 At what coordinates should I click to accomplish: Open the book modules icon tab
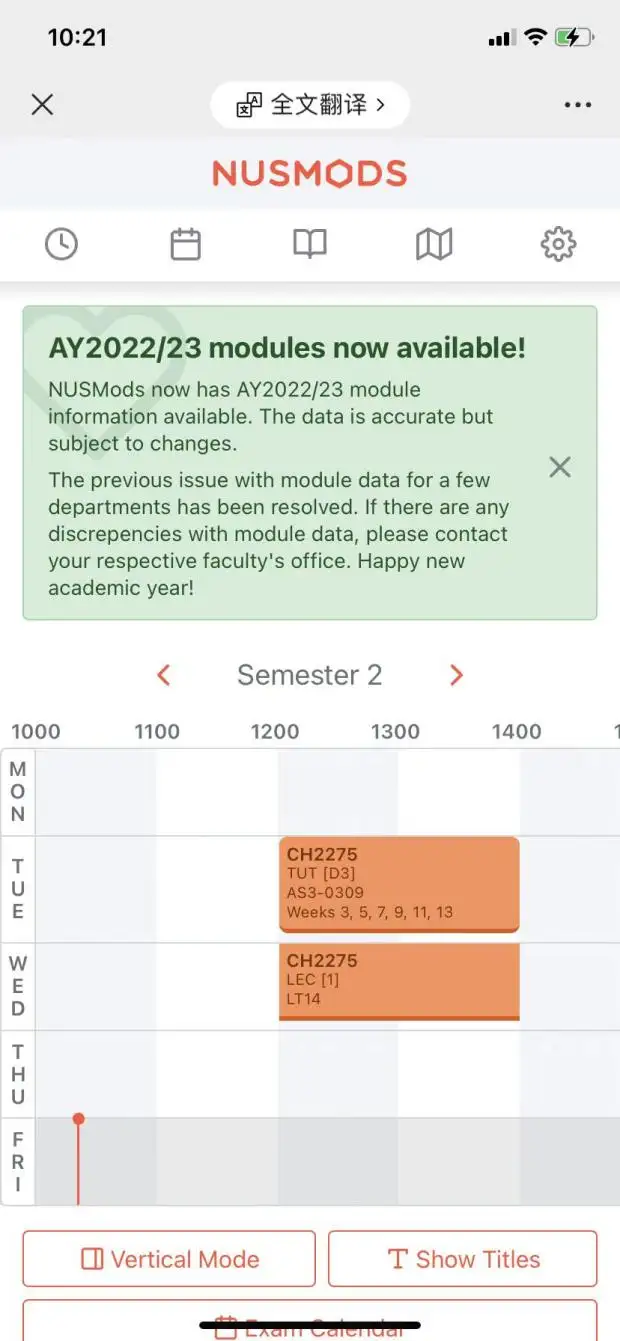(x=310, y=244)
